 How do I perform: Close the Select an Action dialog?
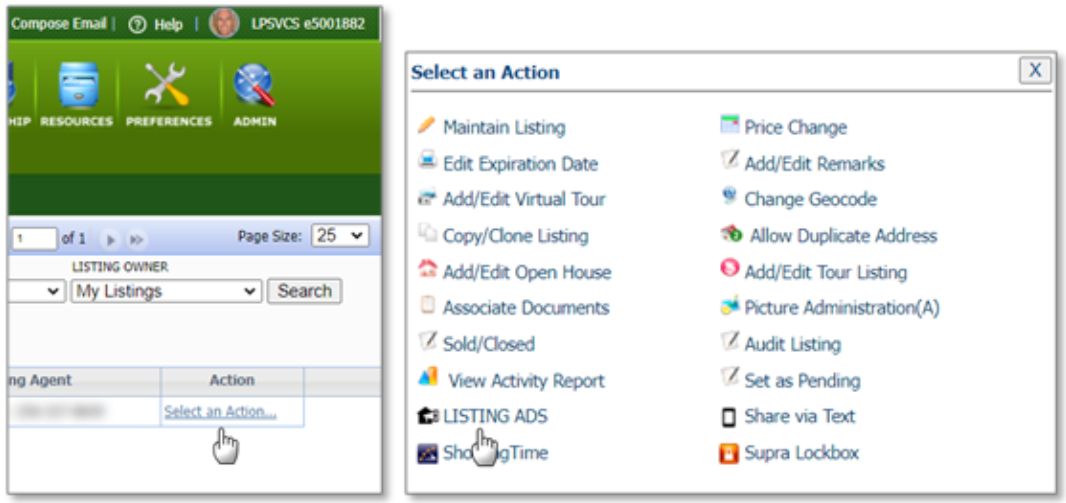[1035, 70]
